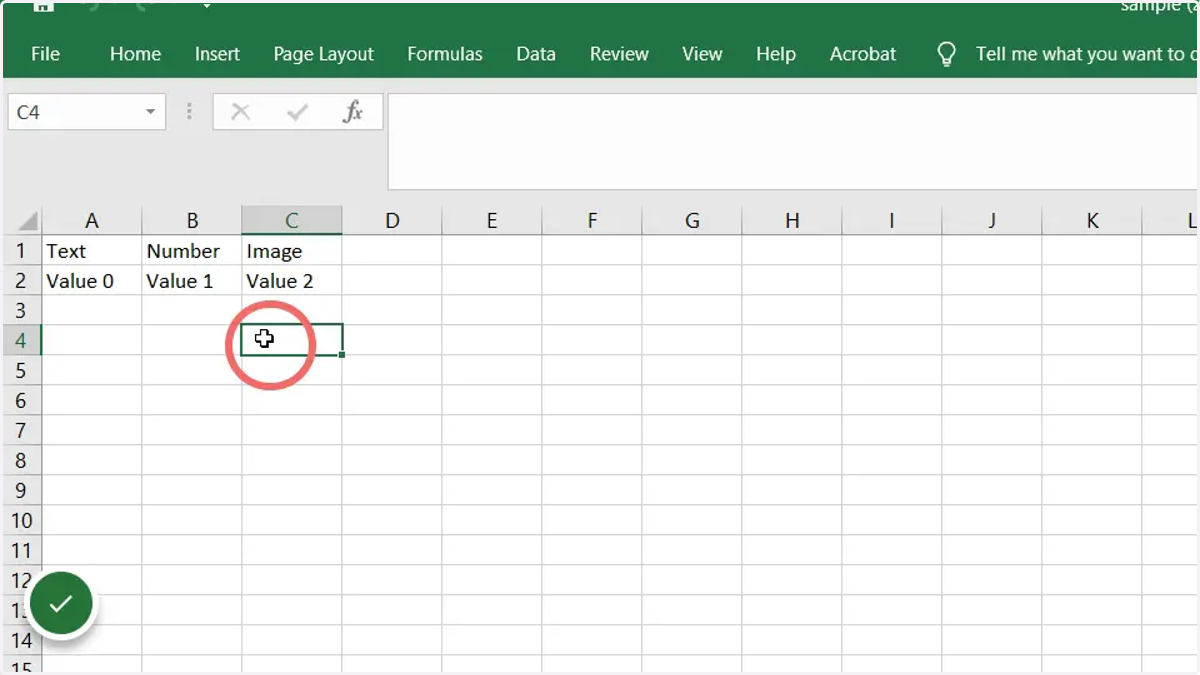Select column G header
1200x675 pixels.
click(x=692, y=221)
